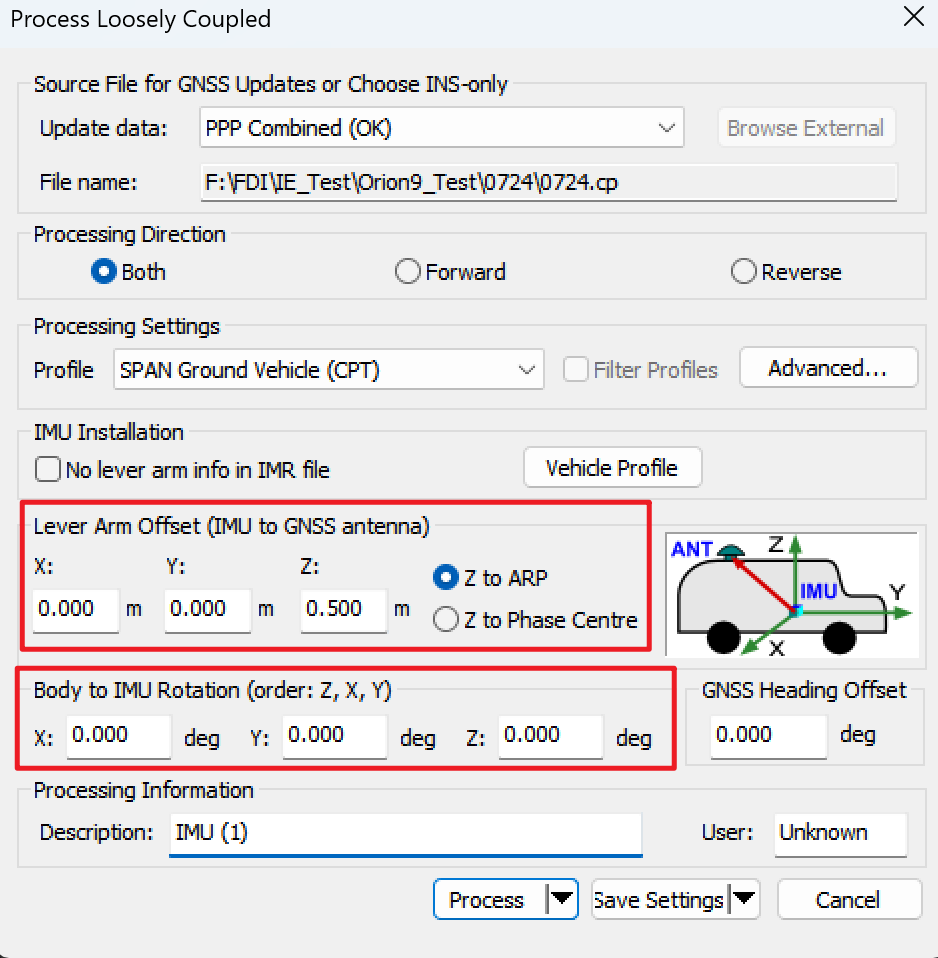Expand the Profile combo box
This screenshot has height=958, width=938.
(328, 370)
